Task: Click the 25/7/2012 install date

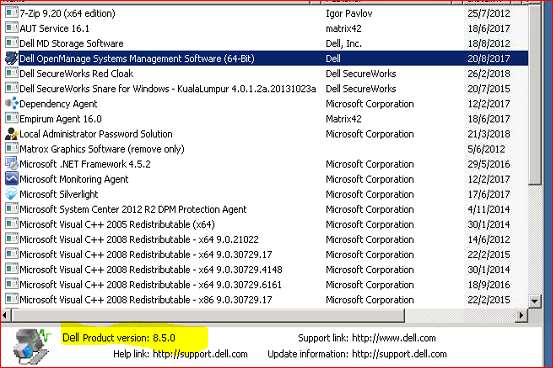Action: coord(489,13)
